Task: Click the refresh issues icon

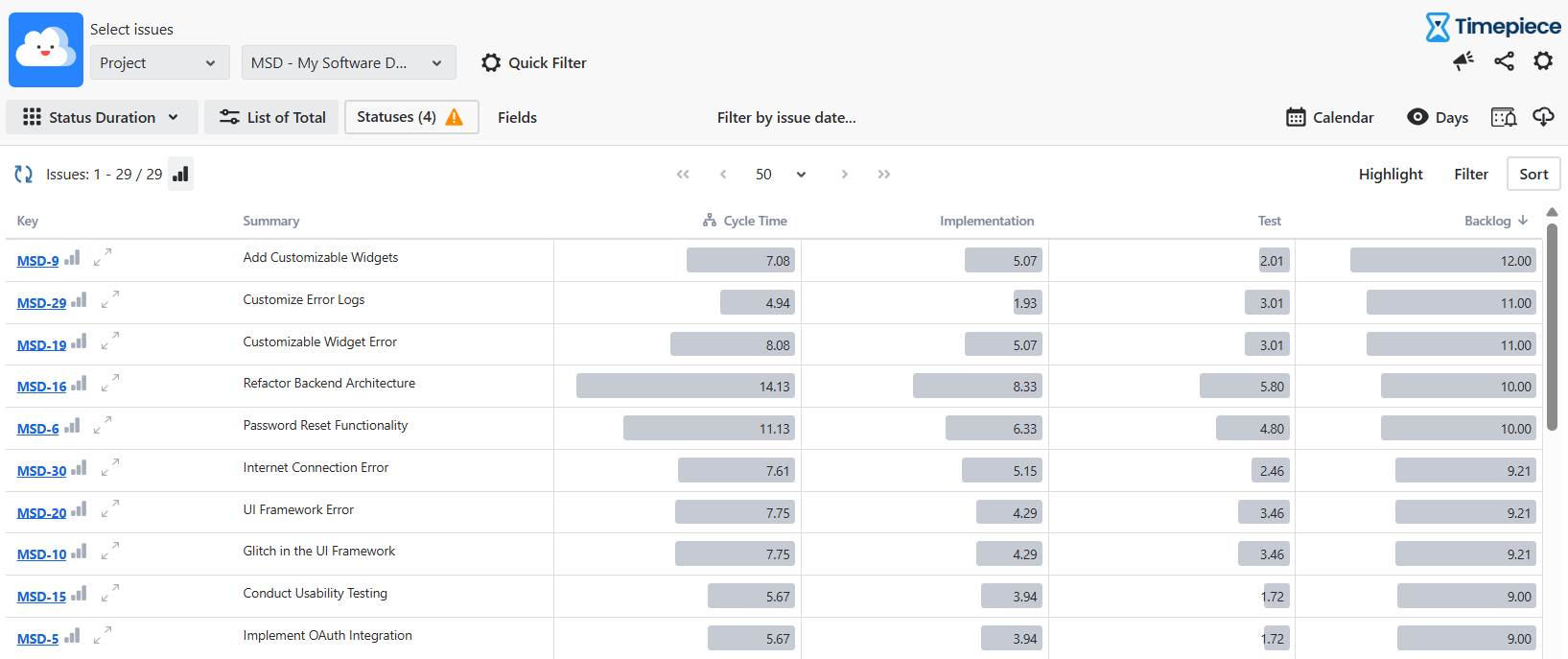Action: pos(24,175)
